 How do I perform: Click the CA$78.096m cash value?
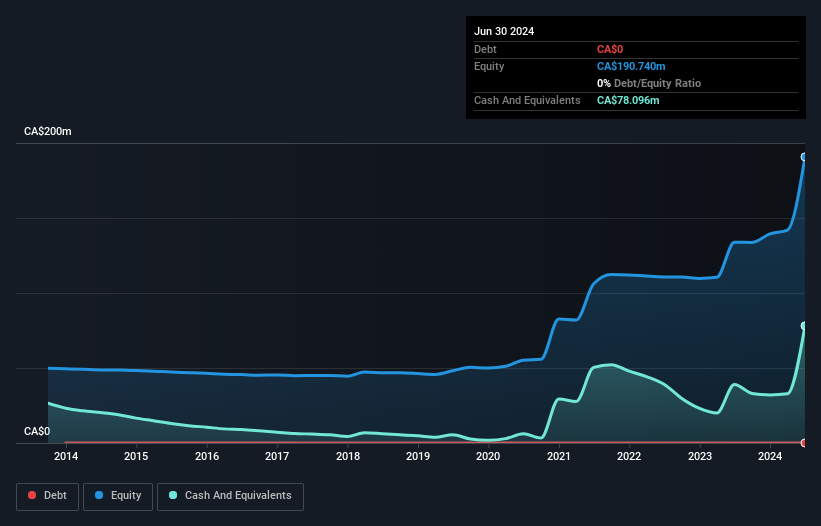click(x=628, y=100)
